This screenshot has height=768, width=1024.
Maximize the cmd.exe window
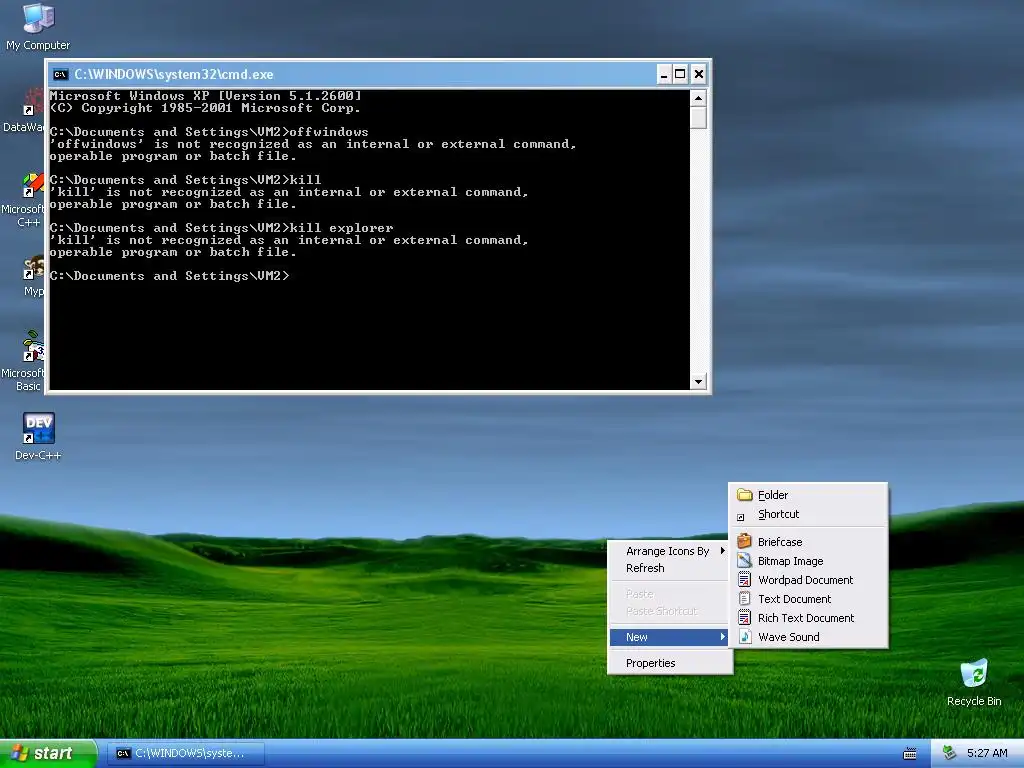pos(680,74)
